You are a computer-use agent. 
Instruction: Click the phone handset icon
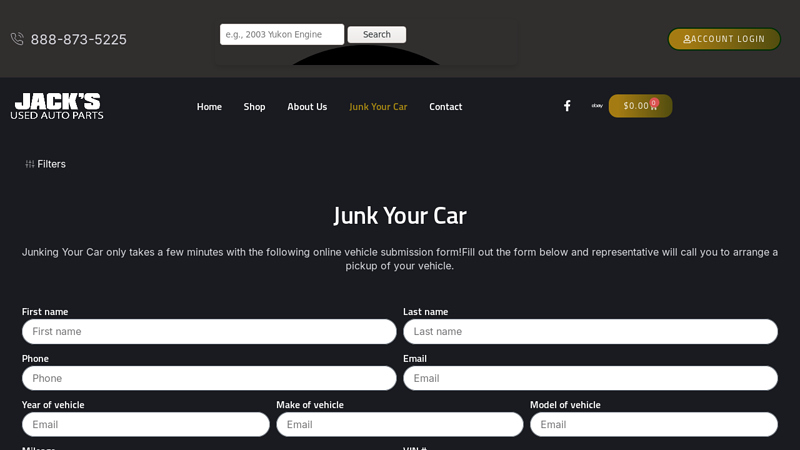(x=17, y=39)
